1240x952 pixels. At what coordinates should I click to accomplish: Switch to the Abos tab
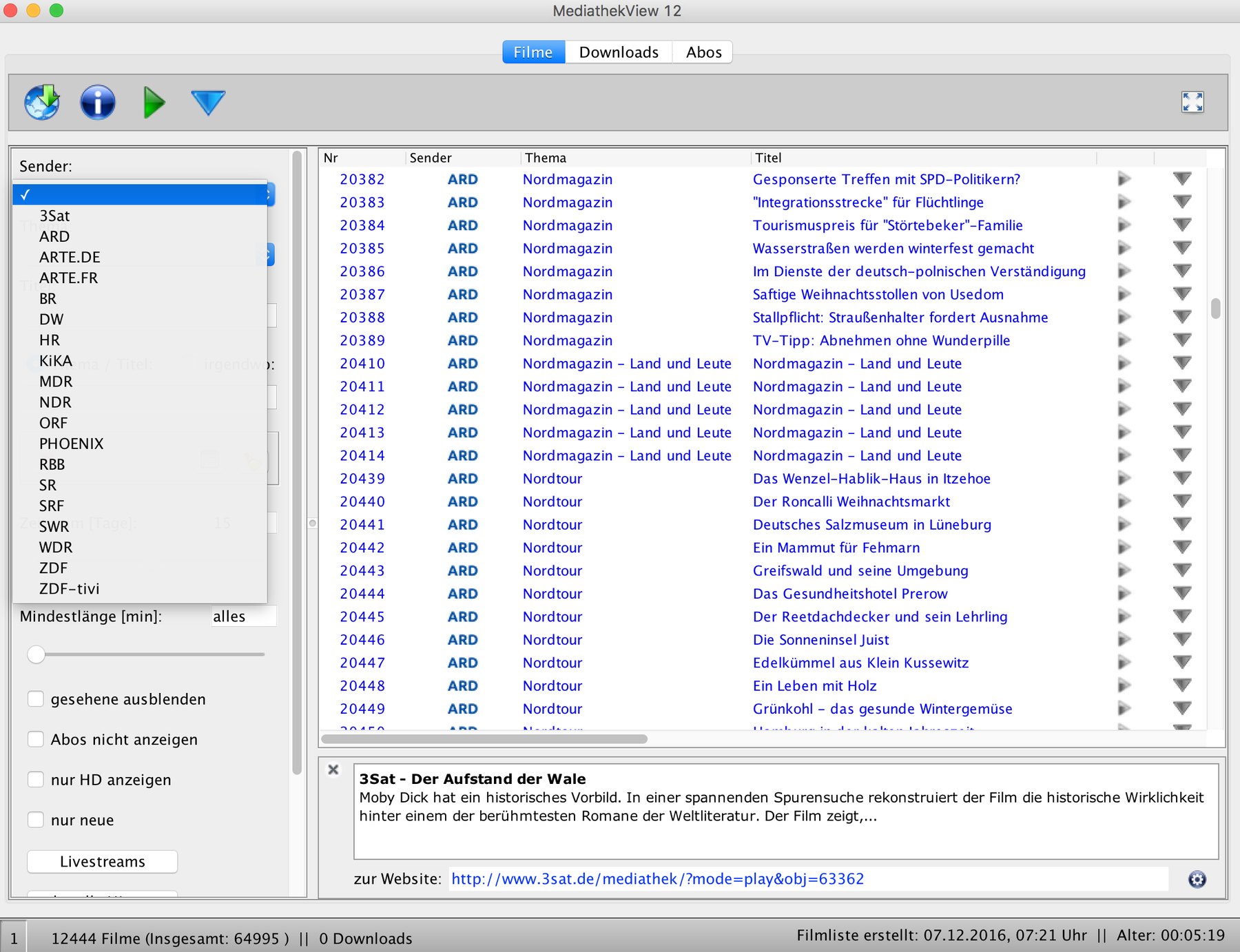coord(703,52)
